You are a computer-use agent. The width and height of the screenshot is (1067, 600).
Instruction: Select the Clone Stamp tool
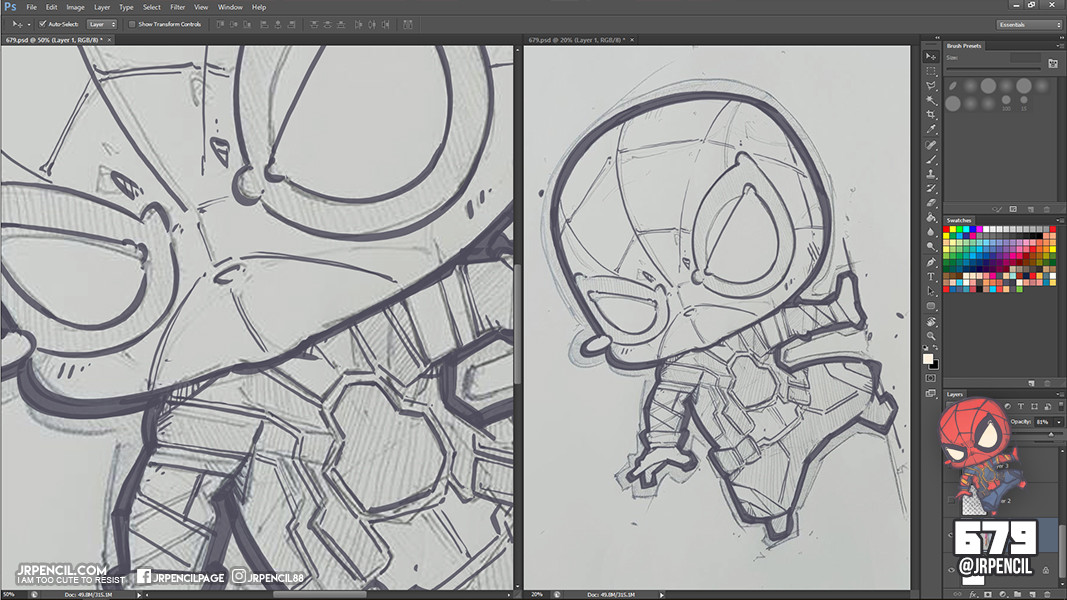(x=931, y=174)
